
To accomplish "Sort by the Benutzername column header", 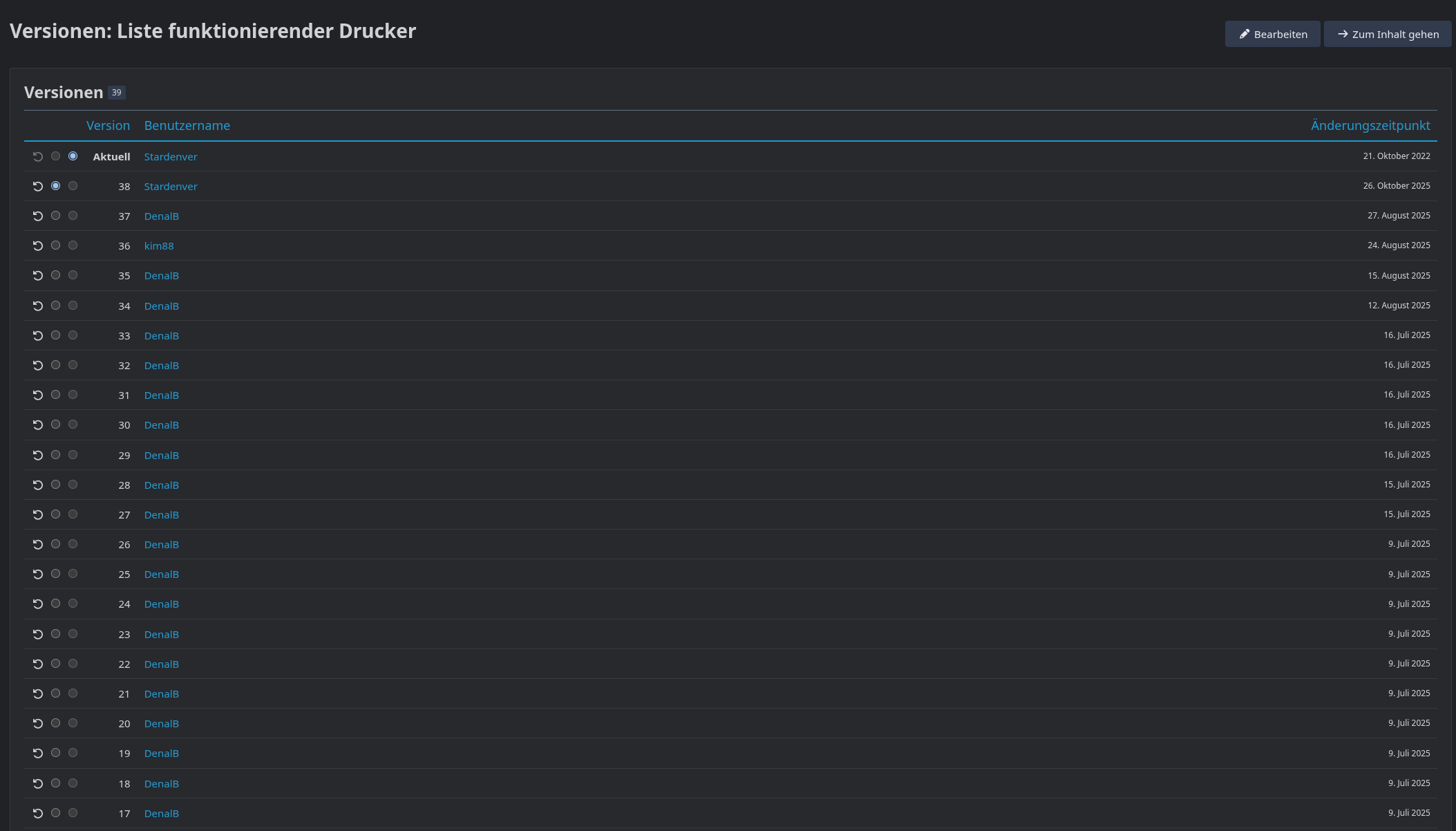I will pos(187,126).
